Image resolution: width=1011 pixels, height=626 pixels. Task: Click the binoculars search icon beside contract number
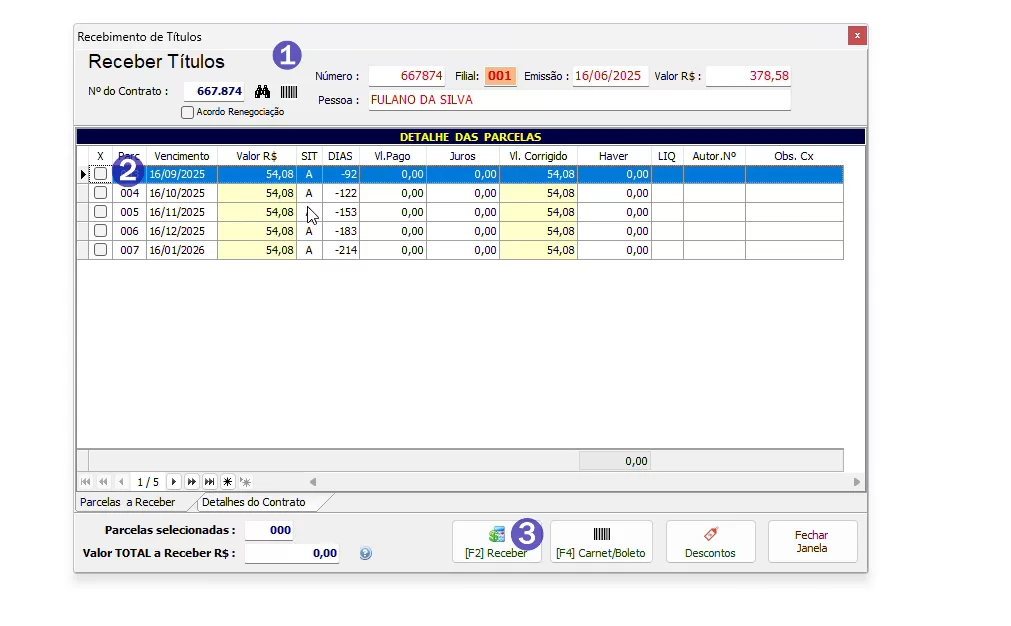coord(263,91)
